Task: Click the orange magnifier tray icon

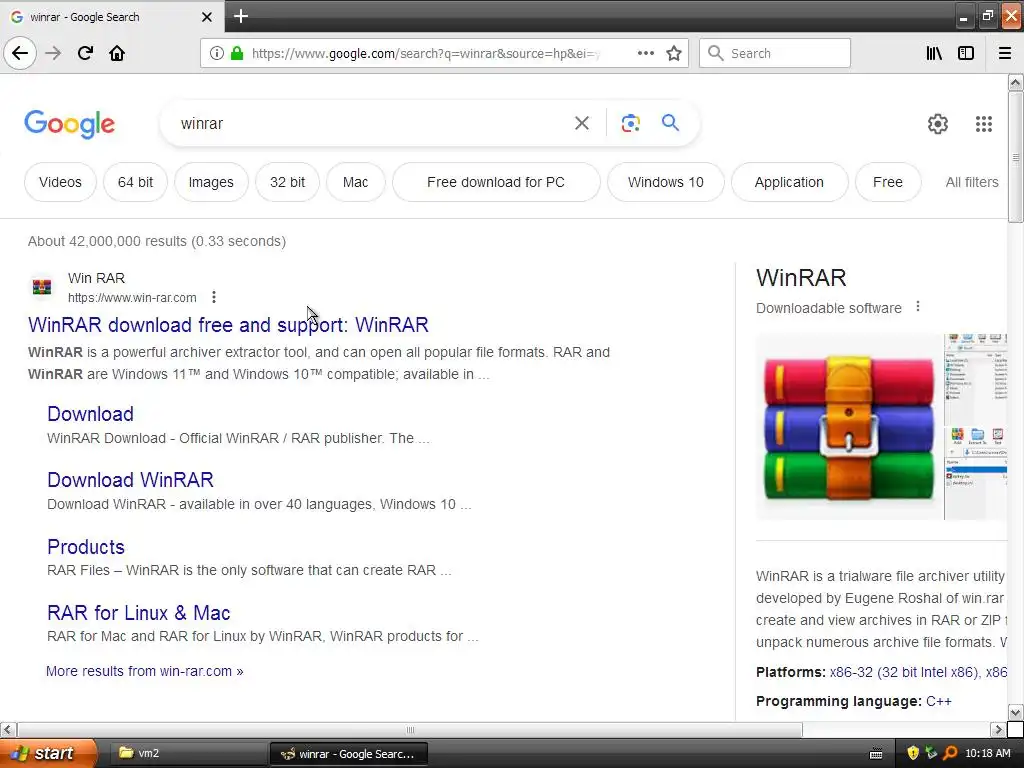Action: click(x=950, y=753)
